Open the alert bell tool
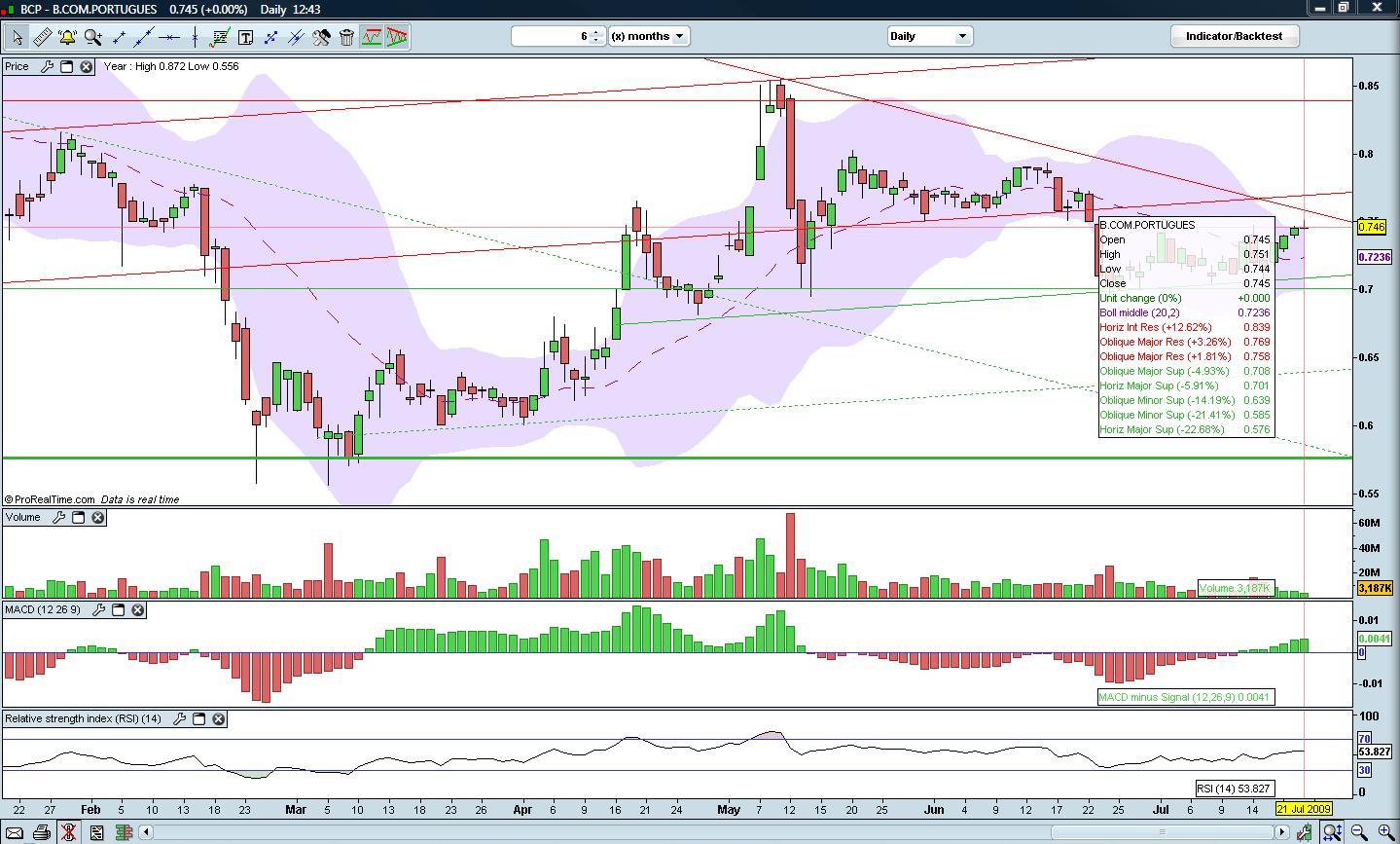This screenshot has width=1400, height=844. tap(67, 37)
